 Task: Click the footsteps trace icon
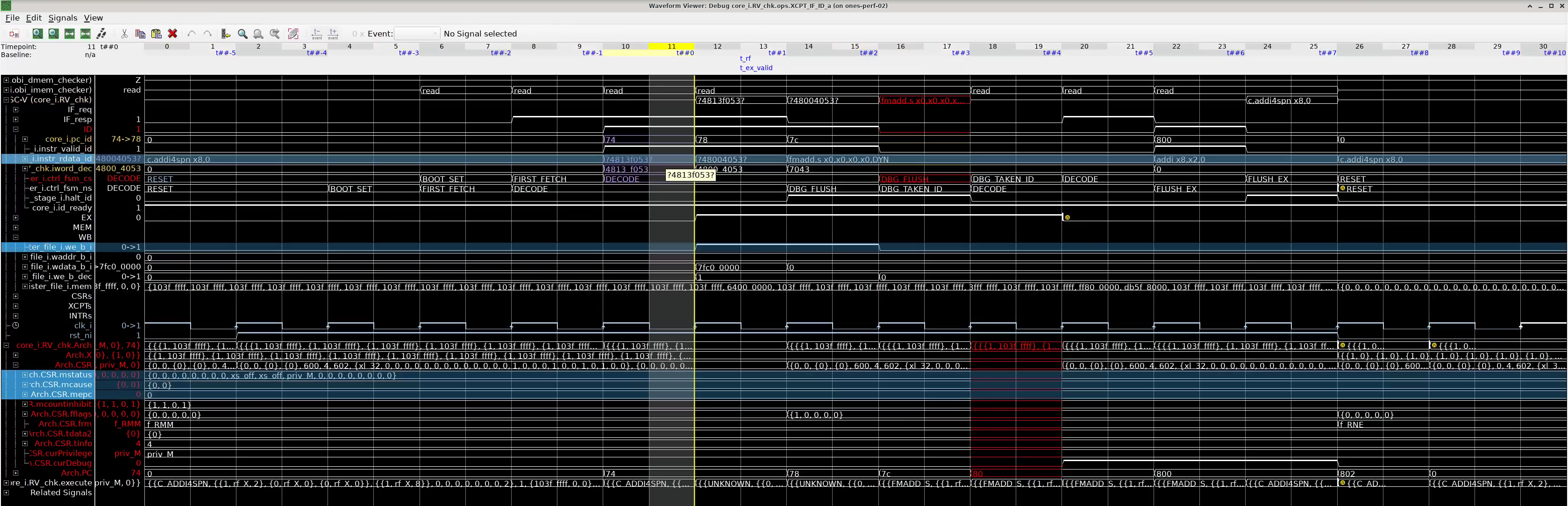[102, 34]
